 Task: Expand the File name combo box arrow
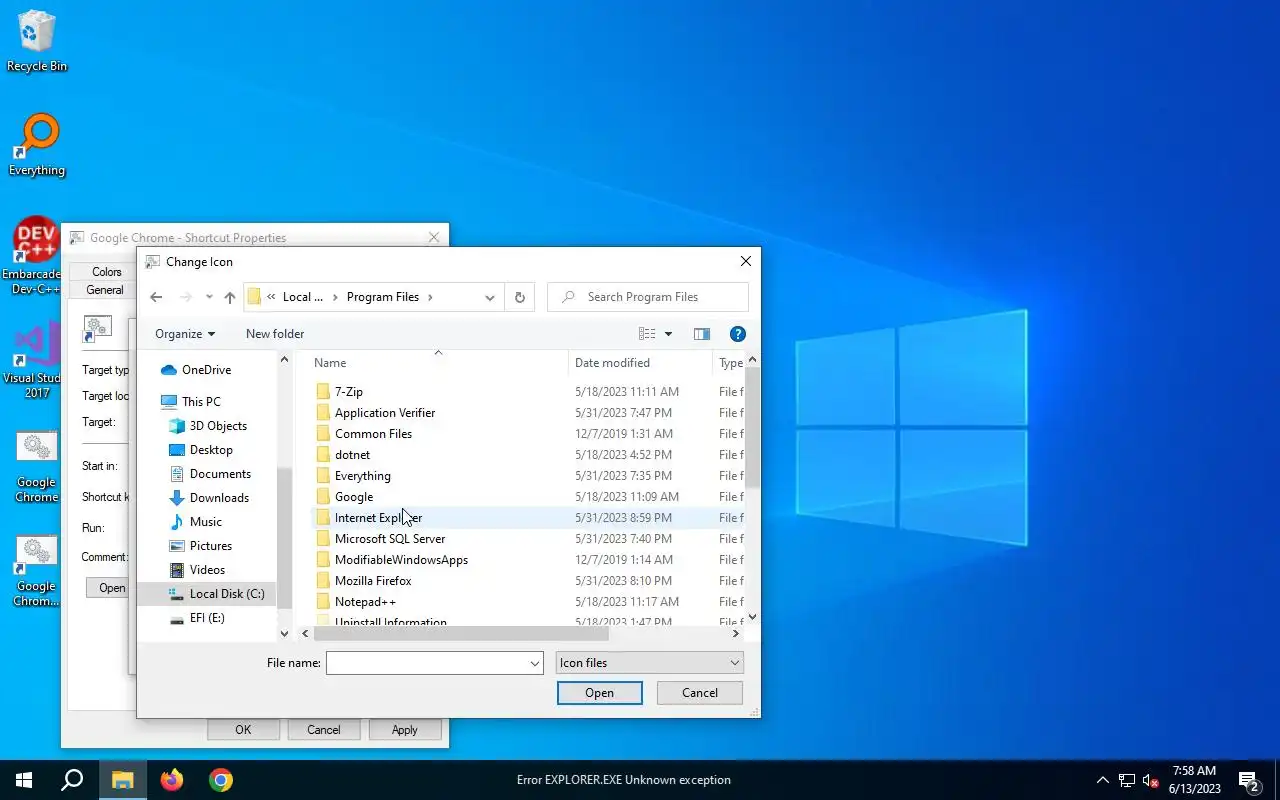(535, 663)
